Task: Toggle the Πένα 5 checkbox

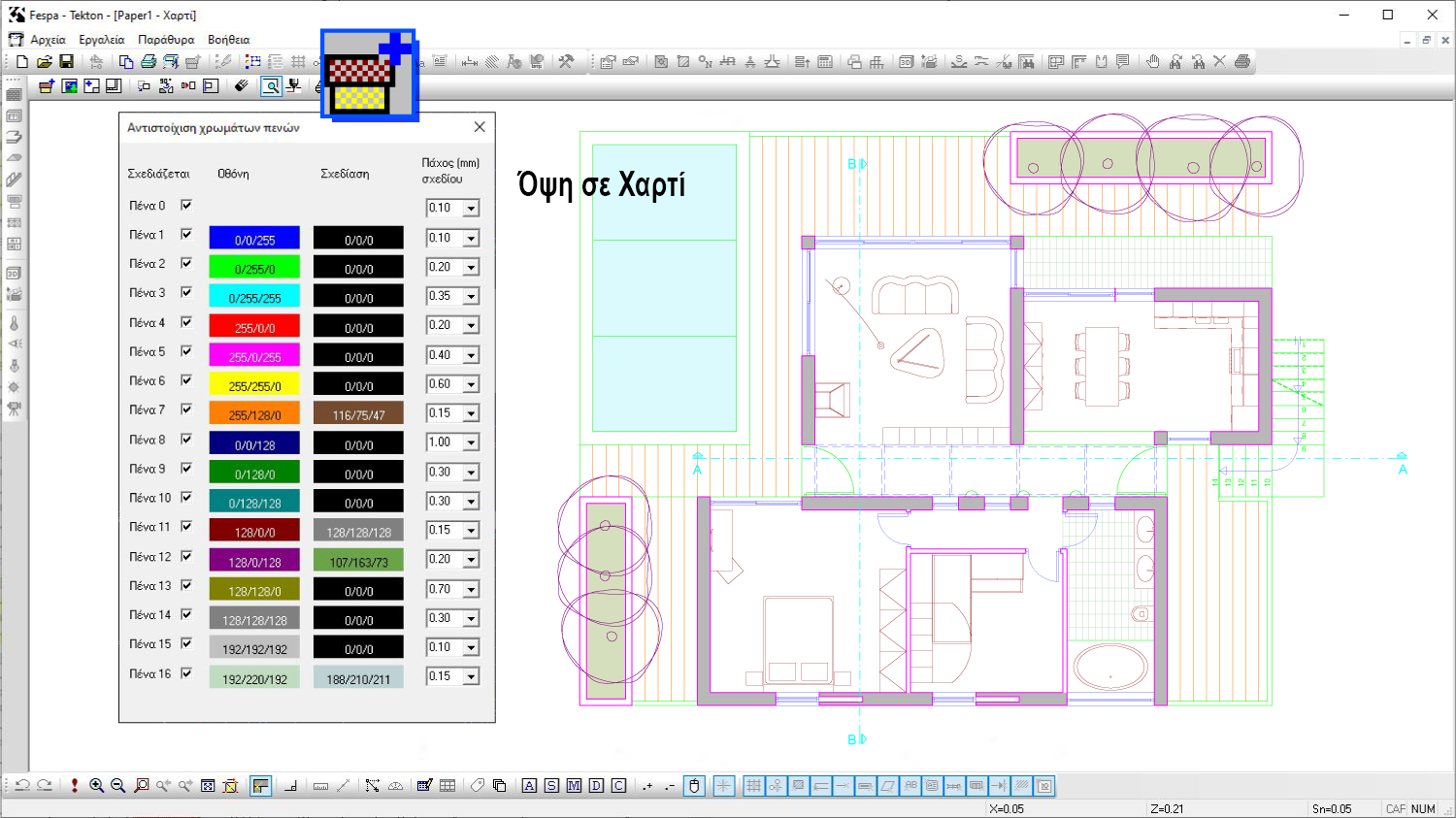Action: tap(186, 351)
